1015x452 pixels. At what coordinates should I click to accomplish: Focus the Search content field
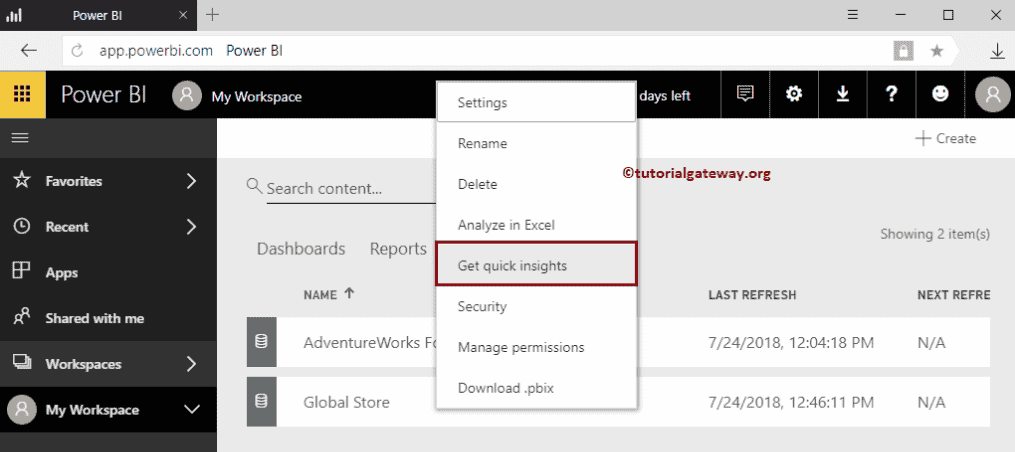click(x=350, y=188)
